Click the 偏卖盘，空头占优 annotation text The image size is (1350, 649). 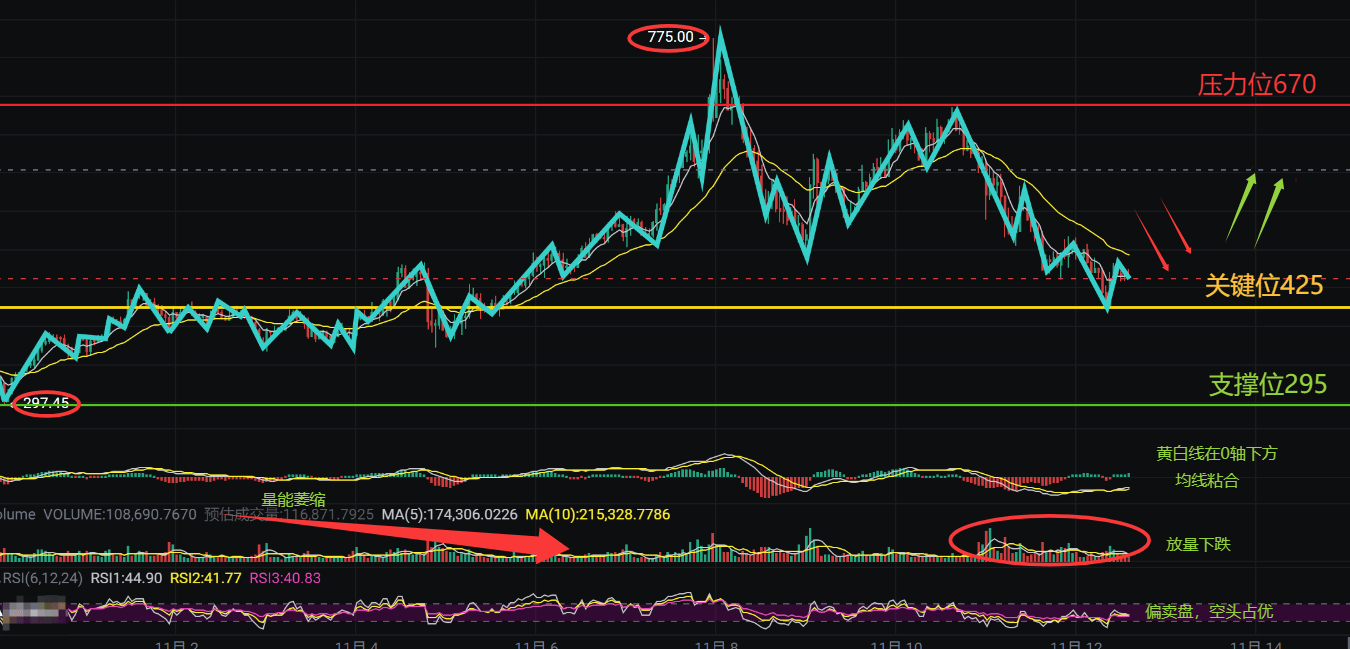(x=1210, y=612)
